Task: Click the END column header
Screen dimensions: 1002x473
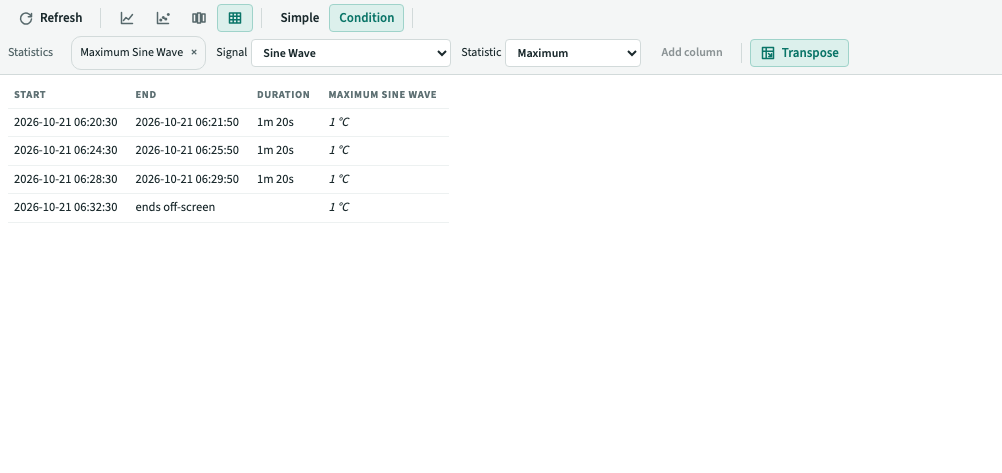Action: pos(146,95)
